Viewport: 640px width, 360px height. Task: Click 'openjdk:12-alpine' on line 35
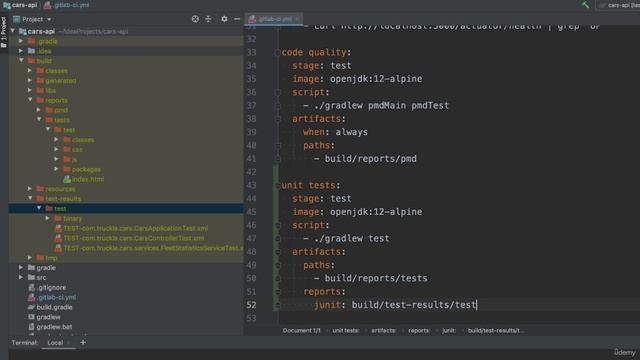[x=376, y=79]
